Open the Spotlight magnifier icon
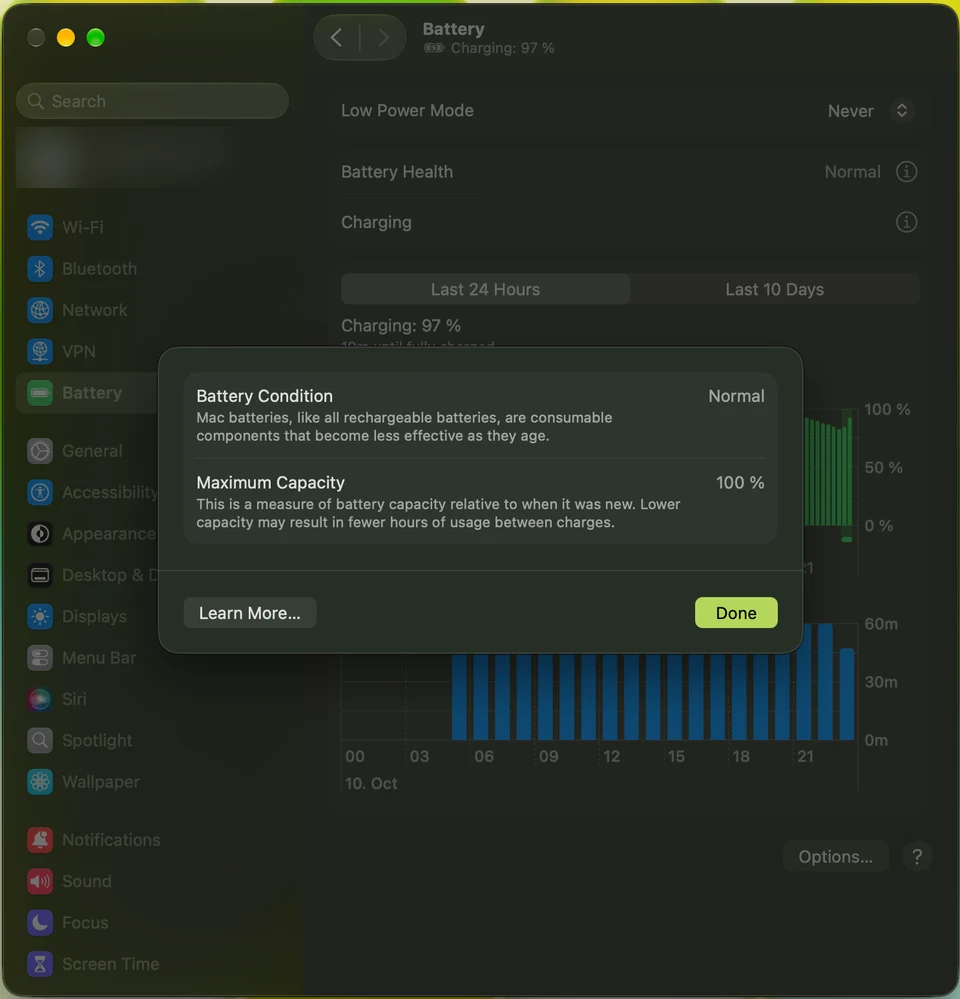960x999 pixels. click(39, 740)
